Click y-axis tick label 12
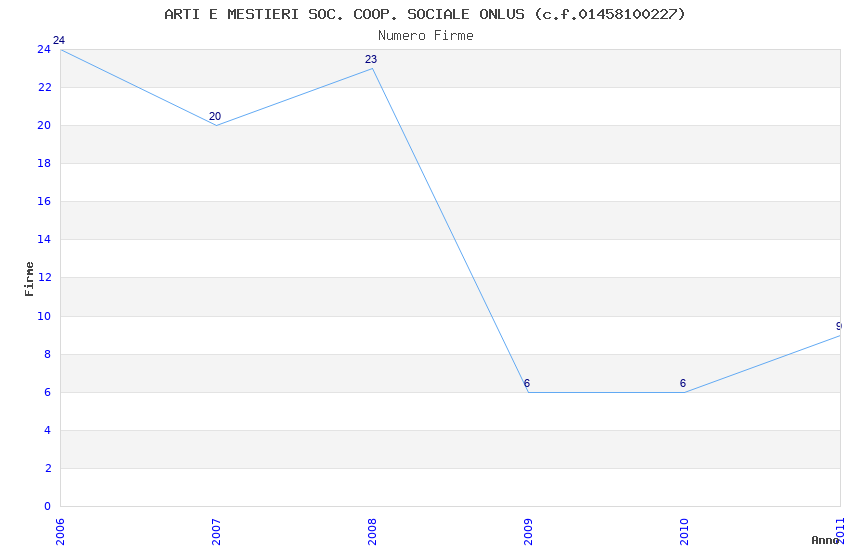The image size is (850, 550). pyautogui.click(x=44, y=277)
